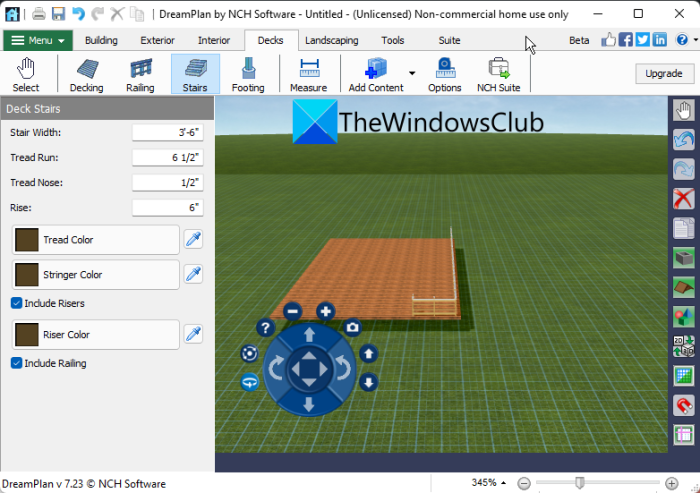This screenshot has width=700, height=493.
Task: Click the sidebar undo arrow icon
Action: pyautogui.click(x=683, y=140)
